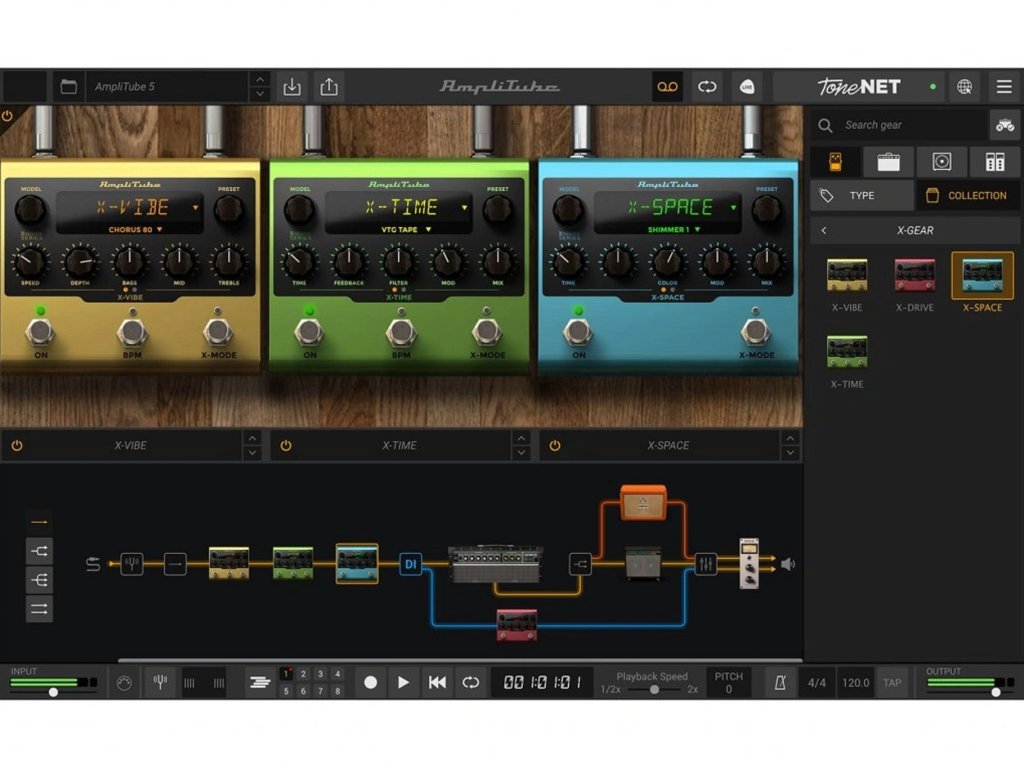
Task: Switch to TYPE view
Action: tap(862, 195)
